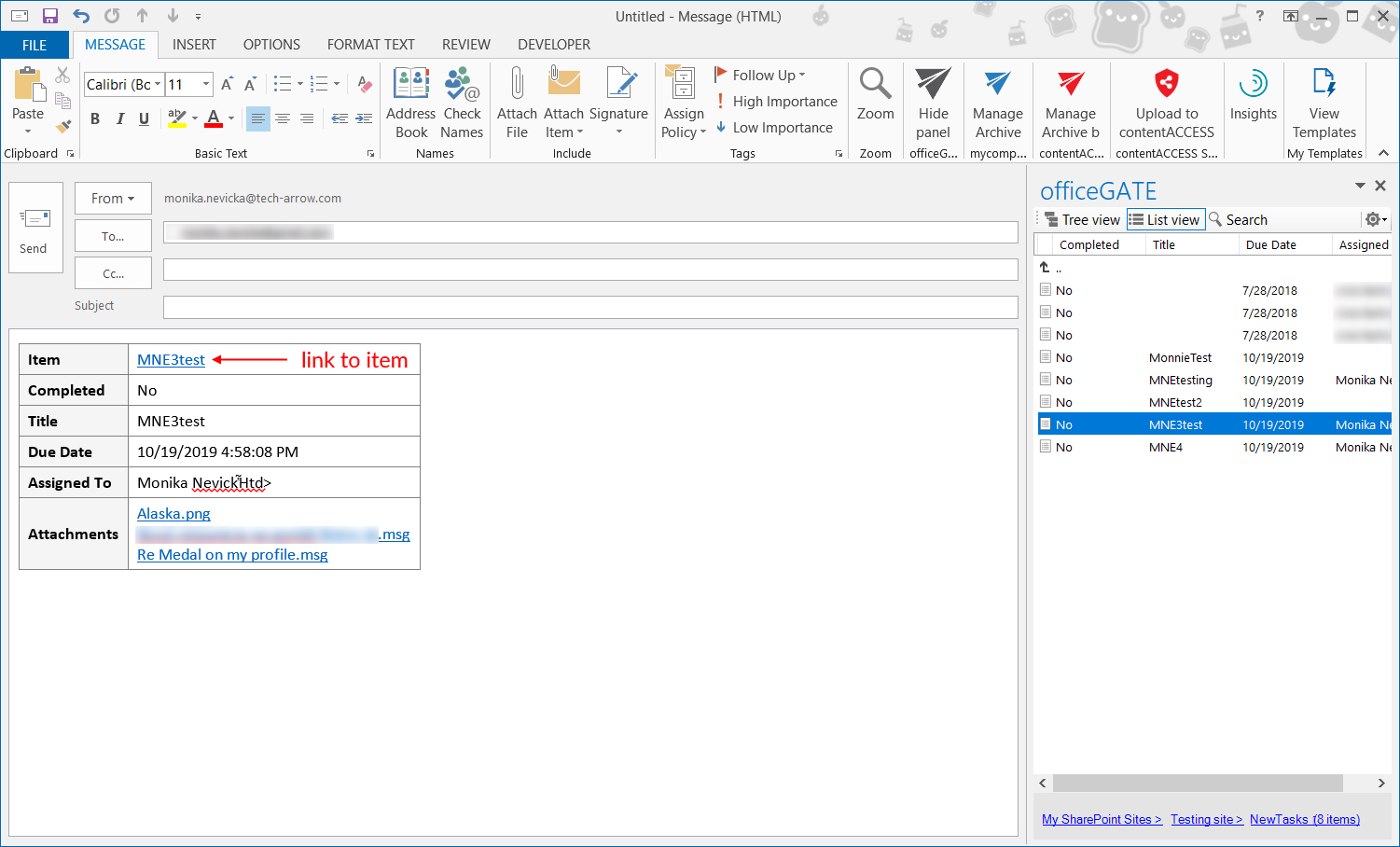Click Upload to contentACCESS icon
Image resolution: width=1400 pixels, height=847 pixels.
(x=1166, y=86)
